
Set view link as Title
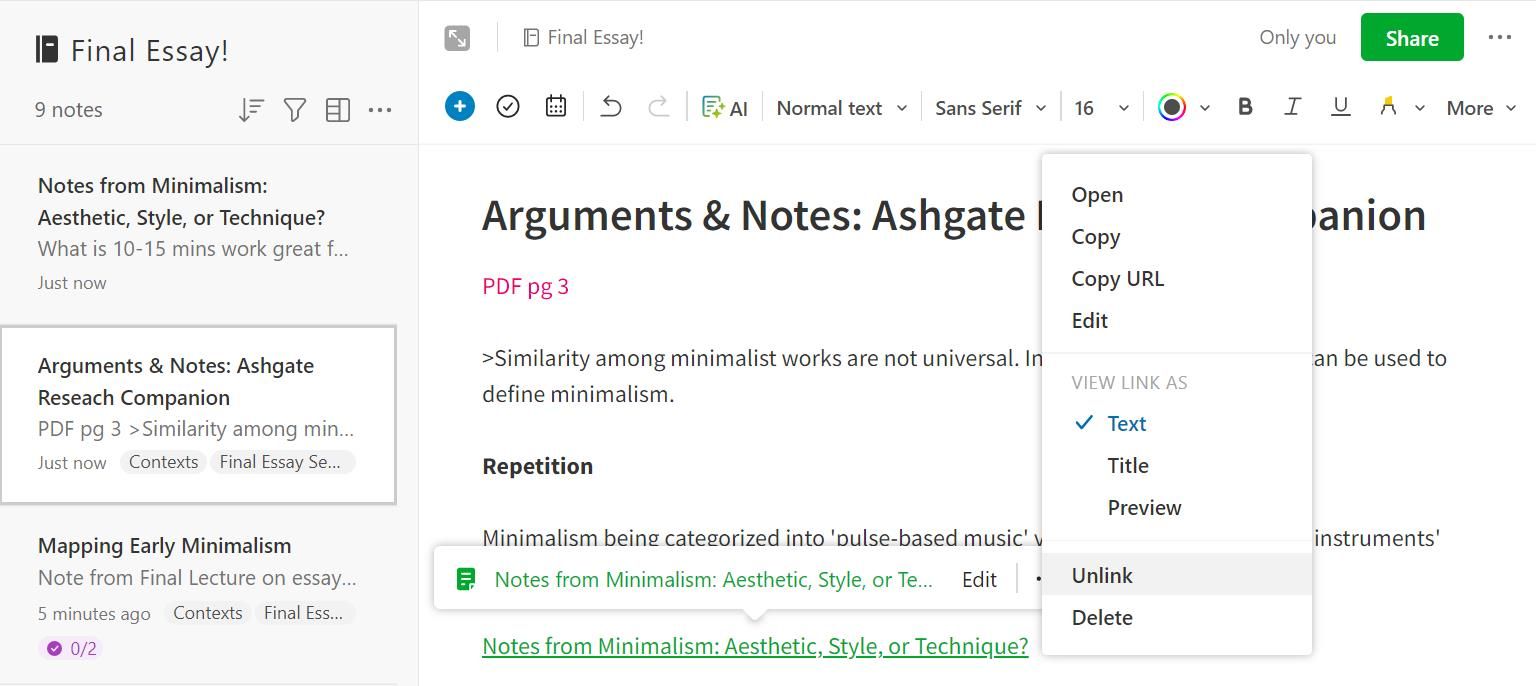(x=1128, y=465)
